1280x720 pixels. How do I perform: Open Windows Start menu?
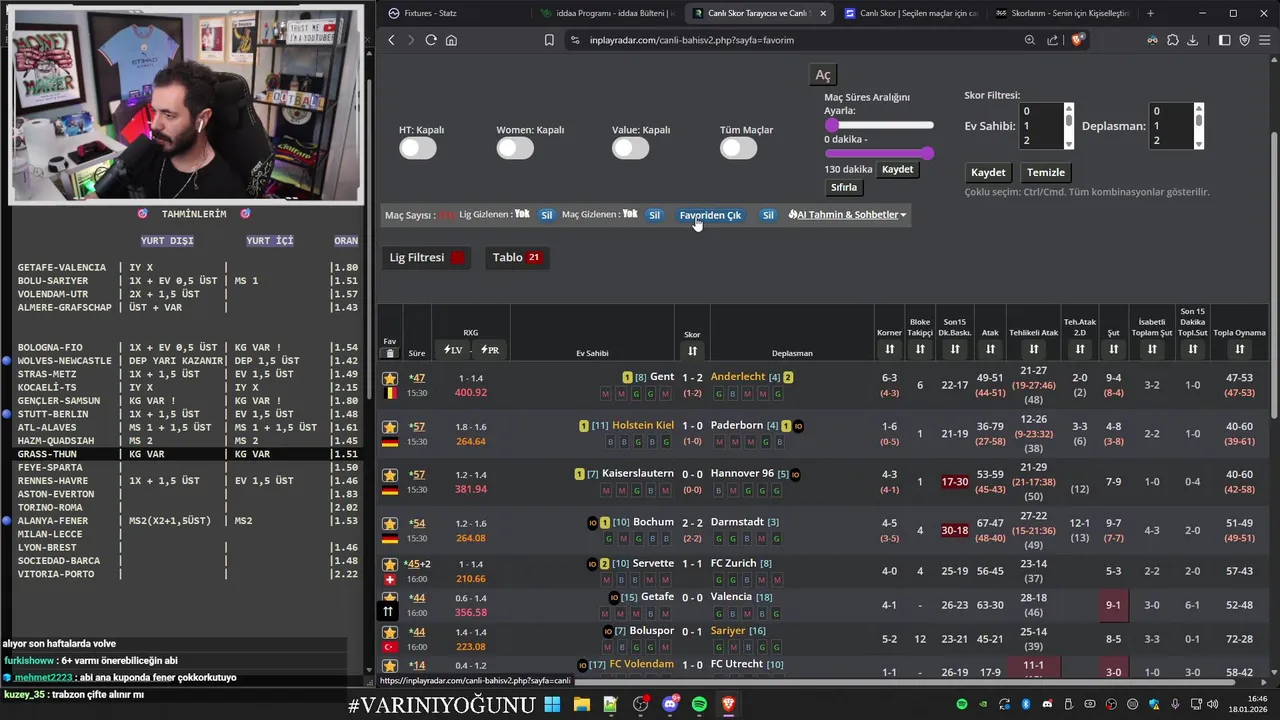552,704
